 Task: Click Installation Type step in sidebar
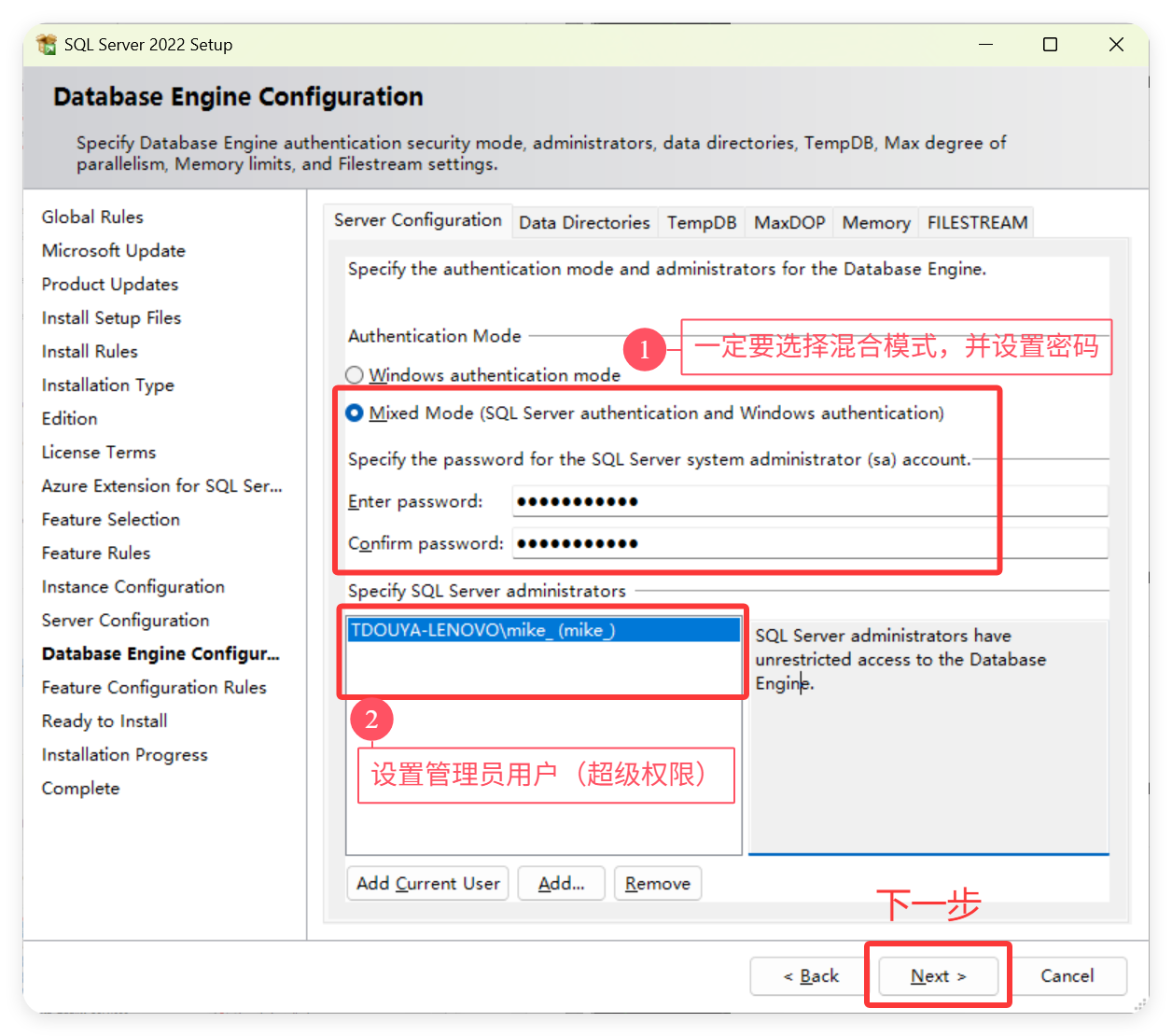coord(107,385)
